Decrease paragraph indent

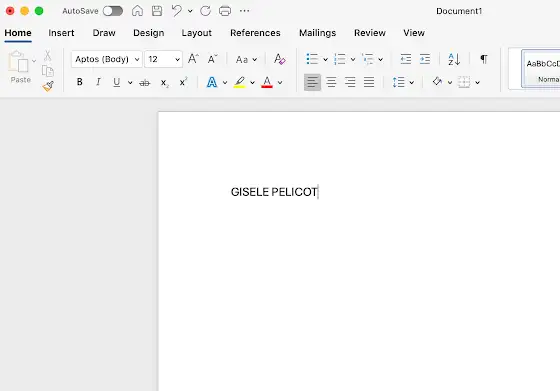click(x=406, y=59)
